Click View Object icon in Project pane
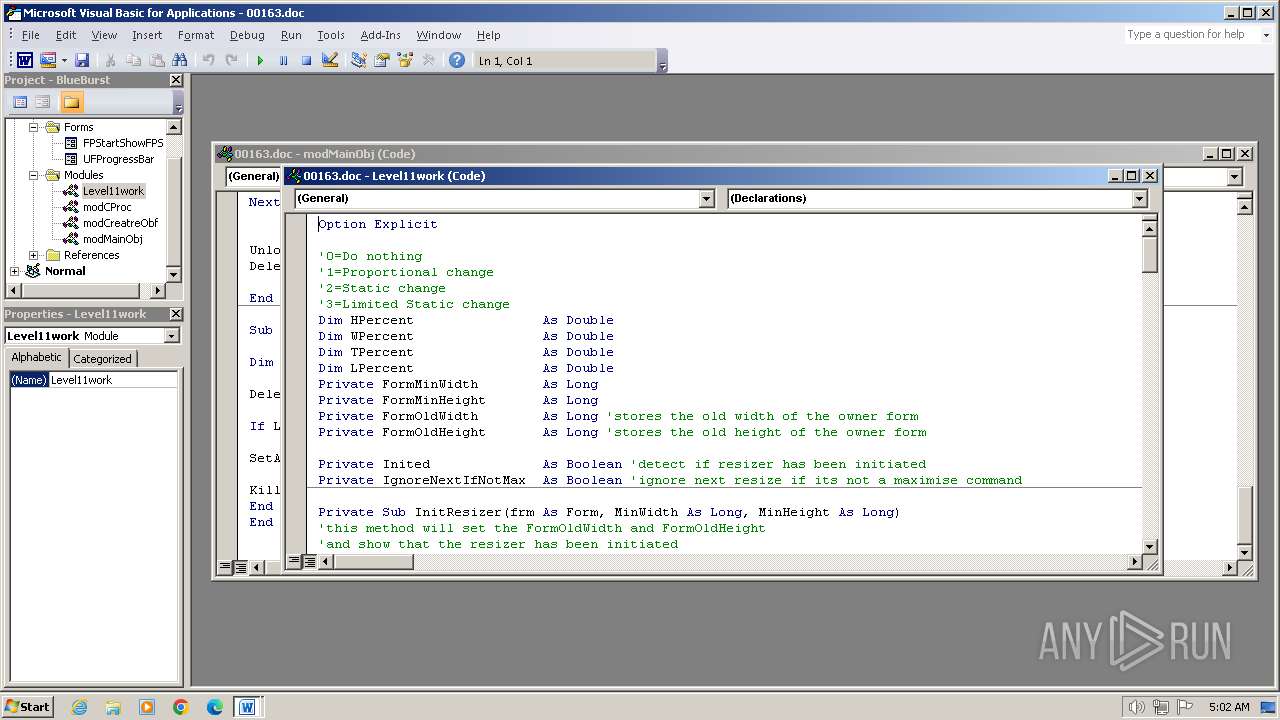The height and width of the screenshot is (720, 1280). tap(43, 102)
